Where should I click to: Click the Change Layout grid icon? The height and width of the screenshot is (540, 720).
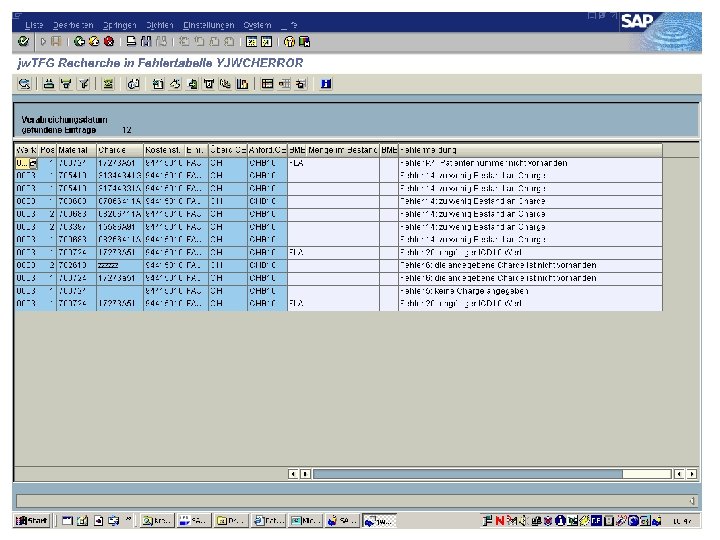[x=267, y=84]
